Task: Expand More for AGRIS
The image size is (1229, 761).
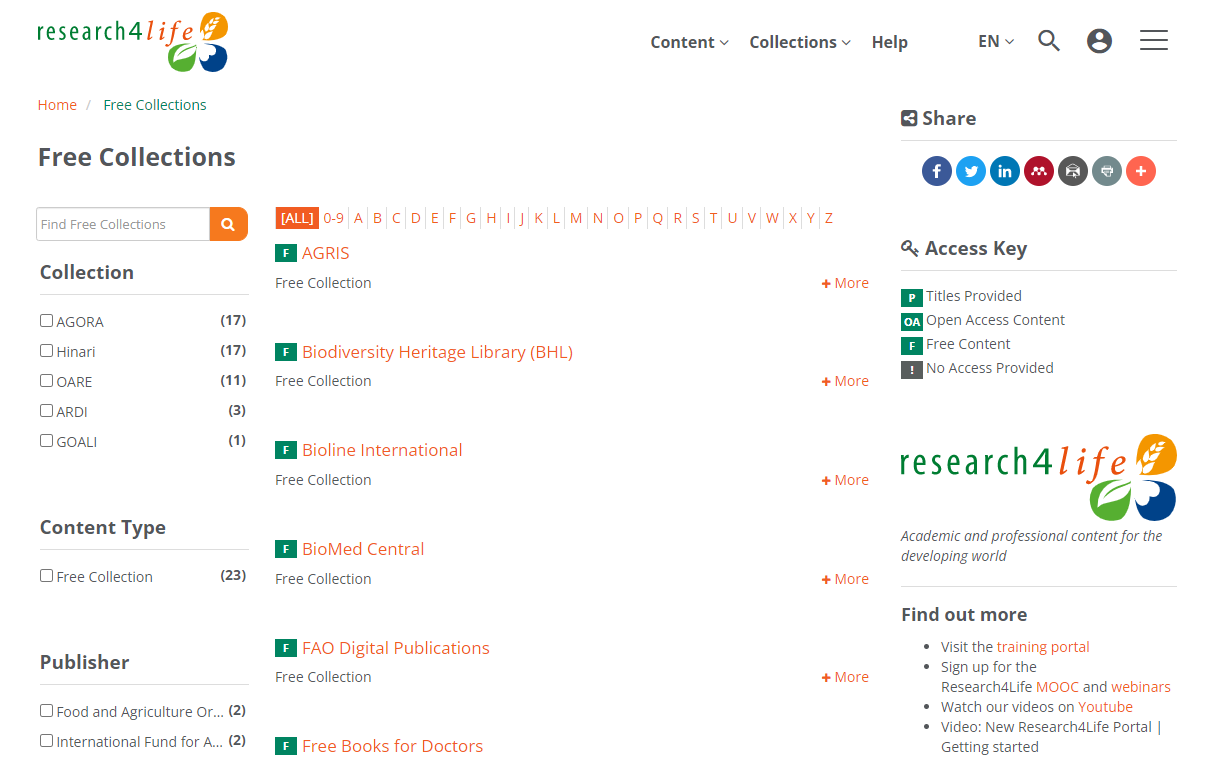Action: pyautogui.click(x=845, y=283)
